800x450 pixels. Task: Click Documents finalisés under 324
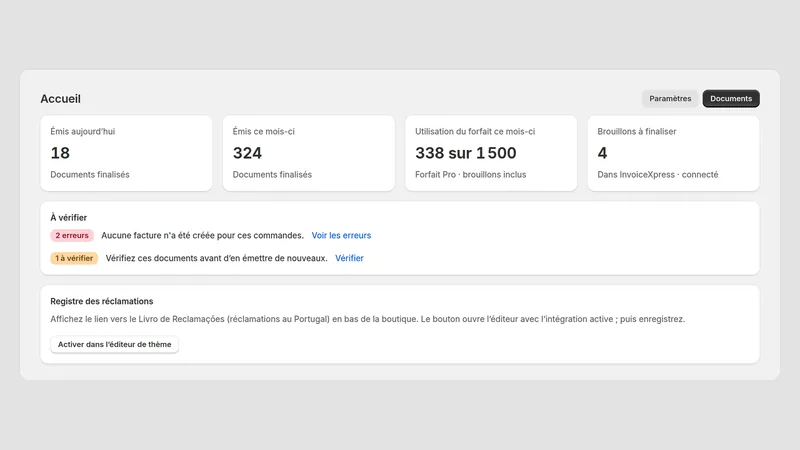click(x=272, y=174)
